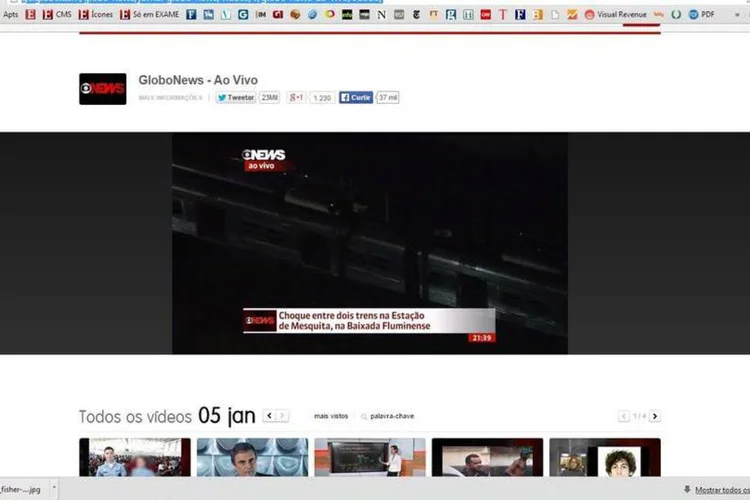
Task: Open the New York Times gothic T bookmark
Action: tap(416, 14)
